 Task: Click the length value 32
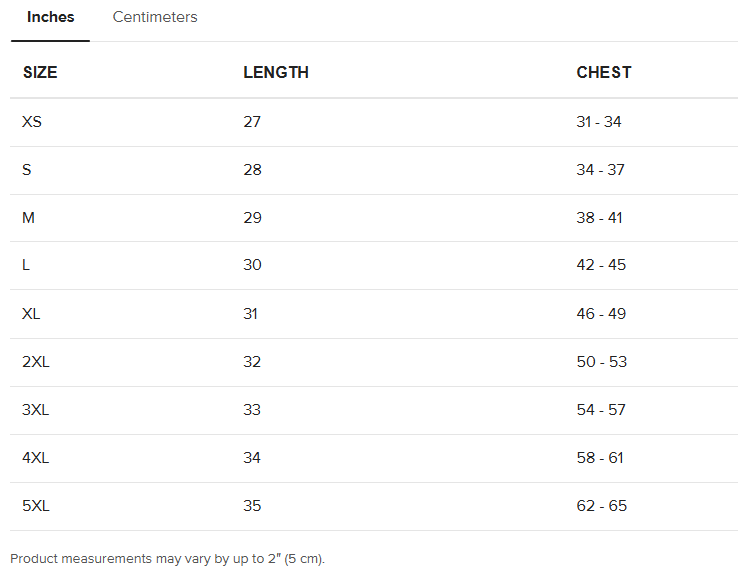pyautogui.click(x=252, y=362)
